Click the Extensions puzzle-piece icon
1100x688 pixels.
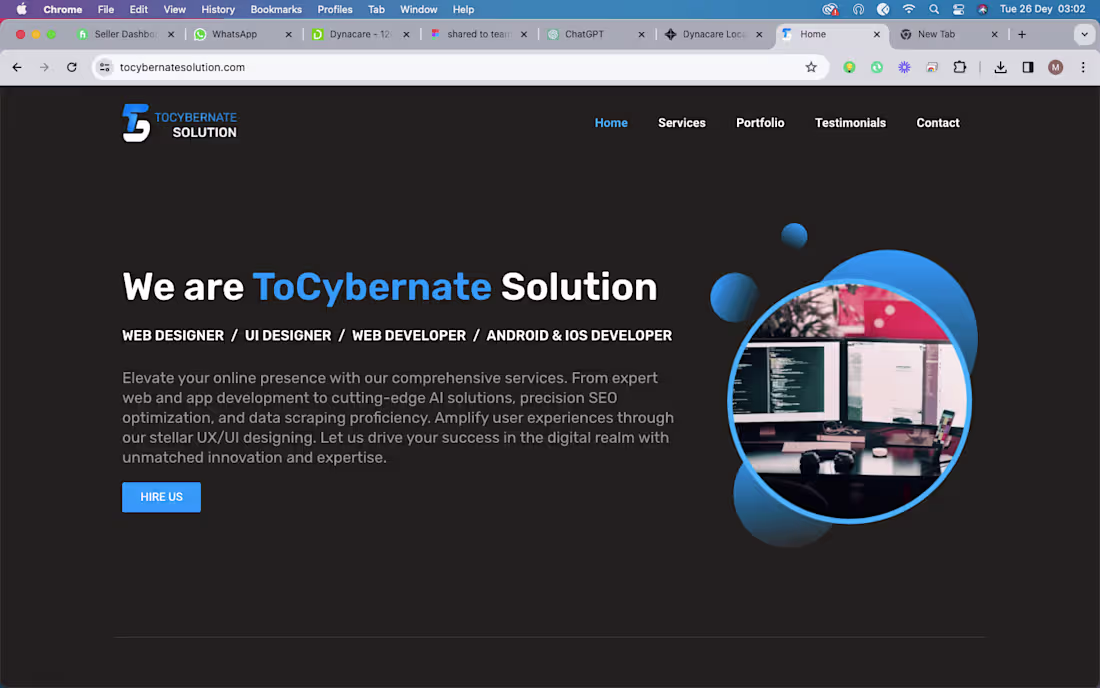point(960,67)
